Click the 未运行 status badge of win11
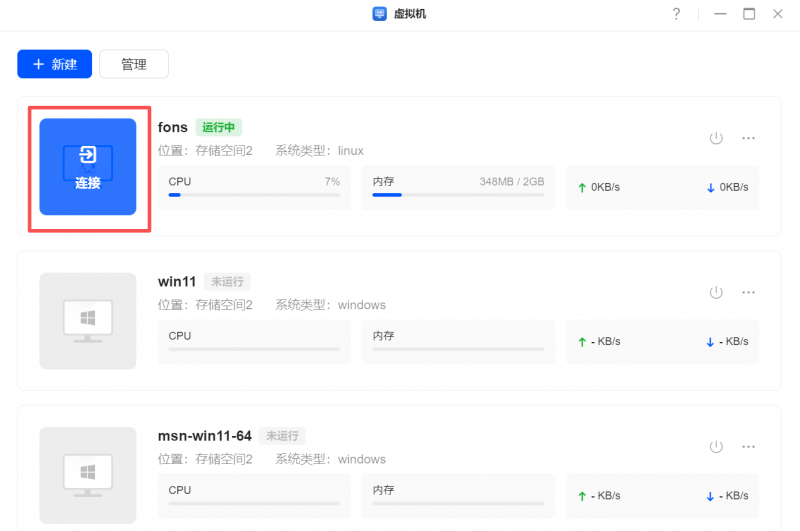 [x=226, y=281]
